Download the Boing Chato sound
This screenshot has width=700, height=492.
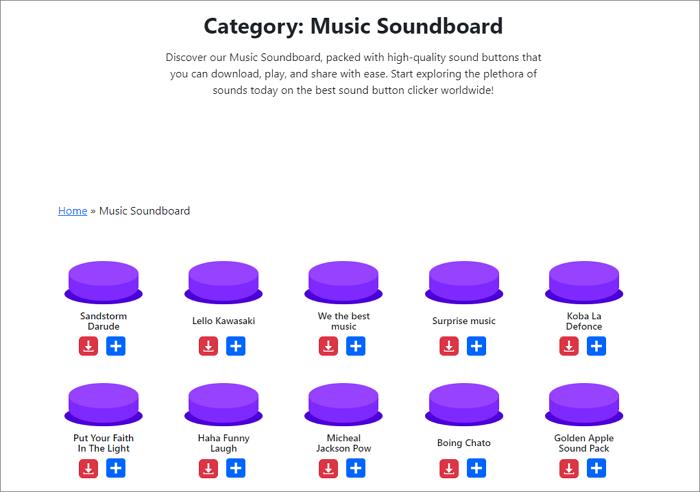click(449, 468)
